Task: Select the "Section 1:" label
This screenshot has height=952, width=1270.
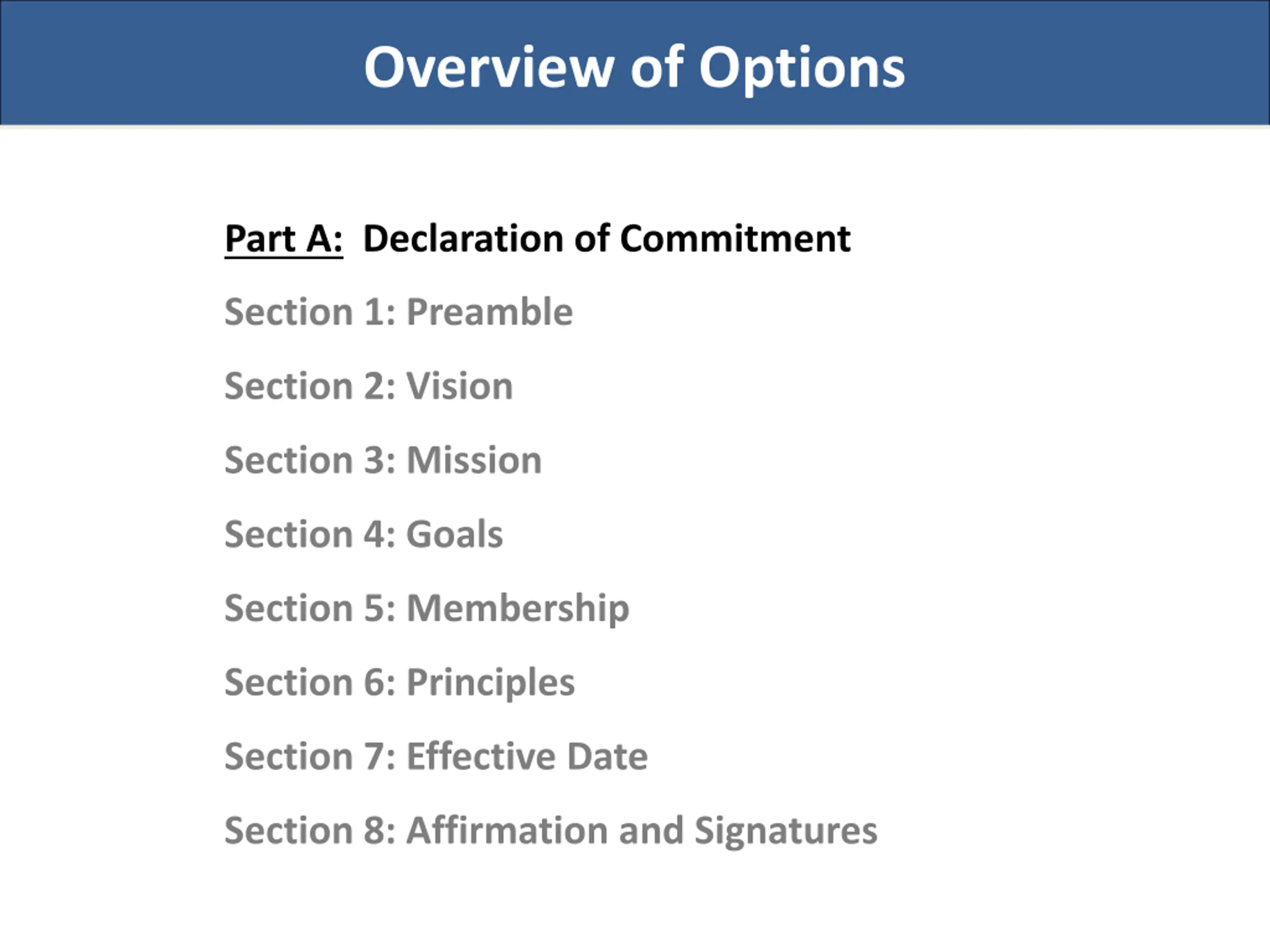Action: coord(310,312)
